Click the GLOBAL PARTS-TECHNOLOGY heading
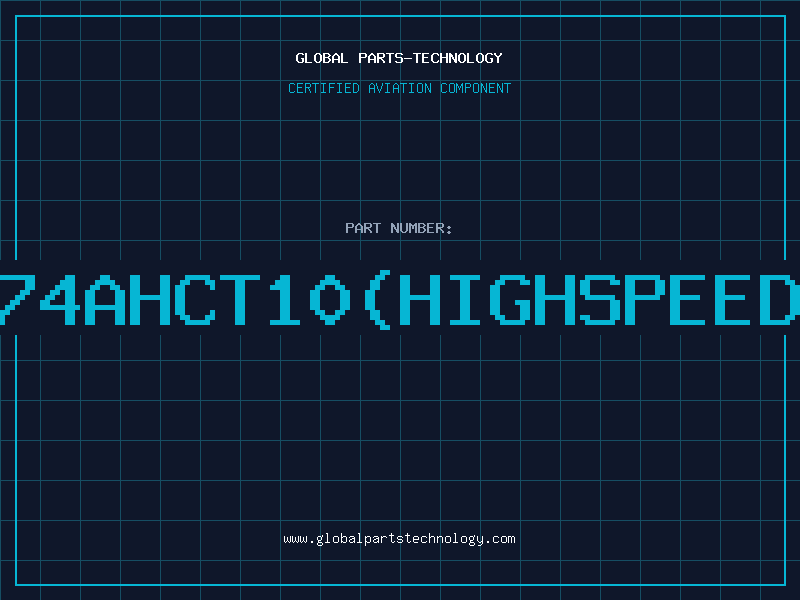 [399, 58]
